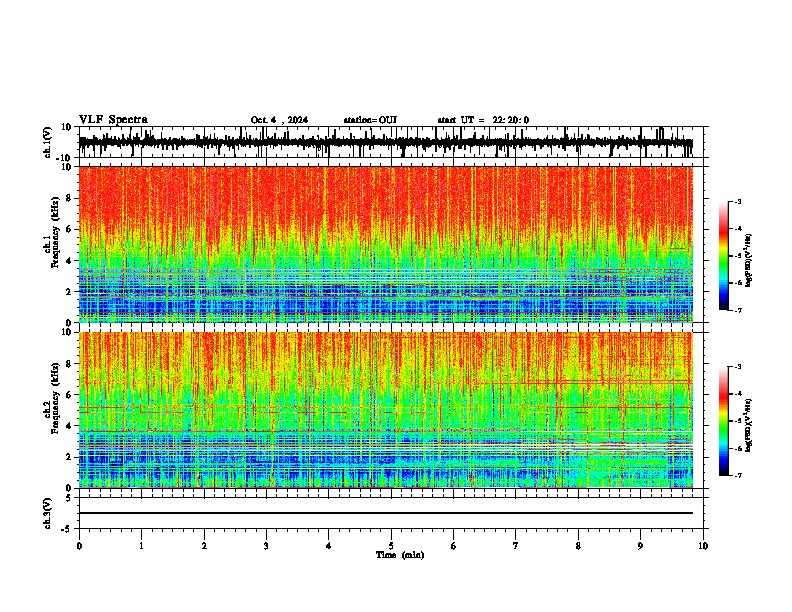Viewport: 792px width, 612px height.
Task: Click the "-3" label on ch.1 color bar
Action: [x=737, y=201]
